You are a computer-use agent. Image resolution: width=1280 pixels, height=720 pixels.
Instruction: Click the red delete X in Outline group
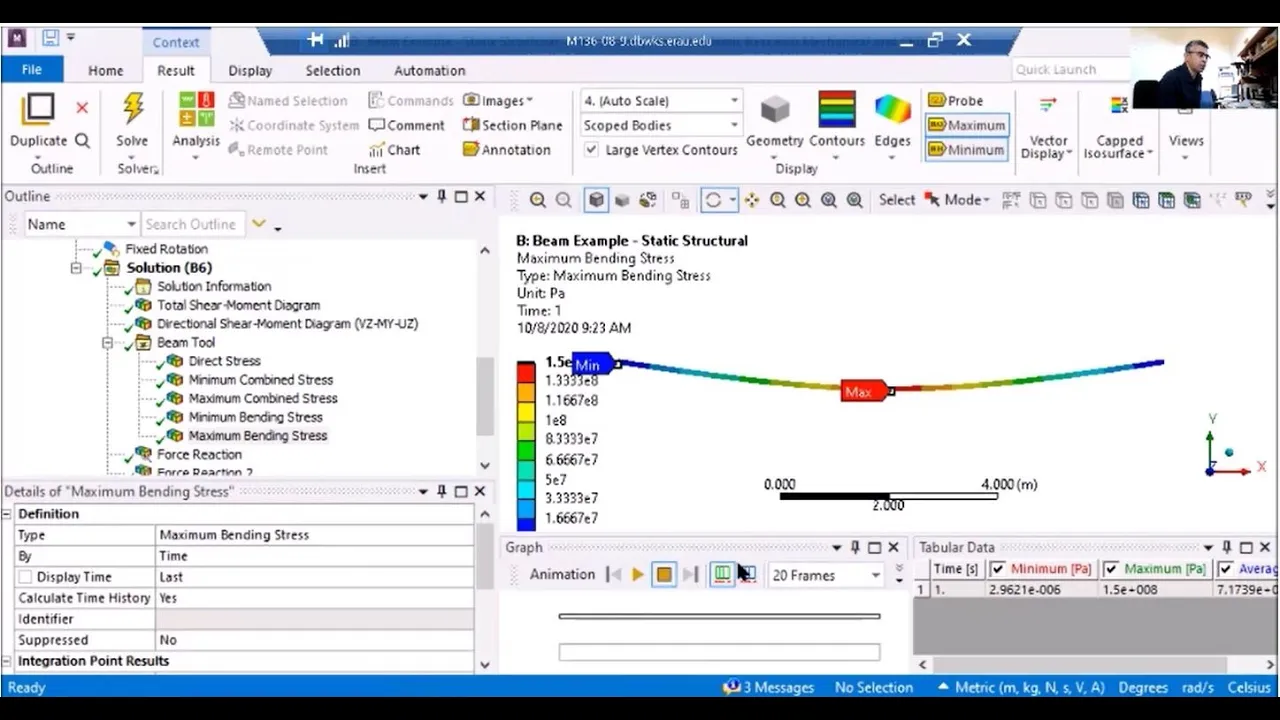coord(82,107)
